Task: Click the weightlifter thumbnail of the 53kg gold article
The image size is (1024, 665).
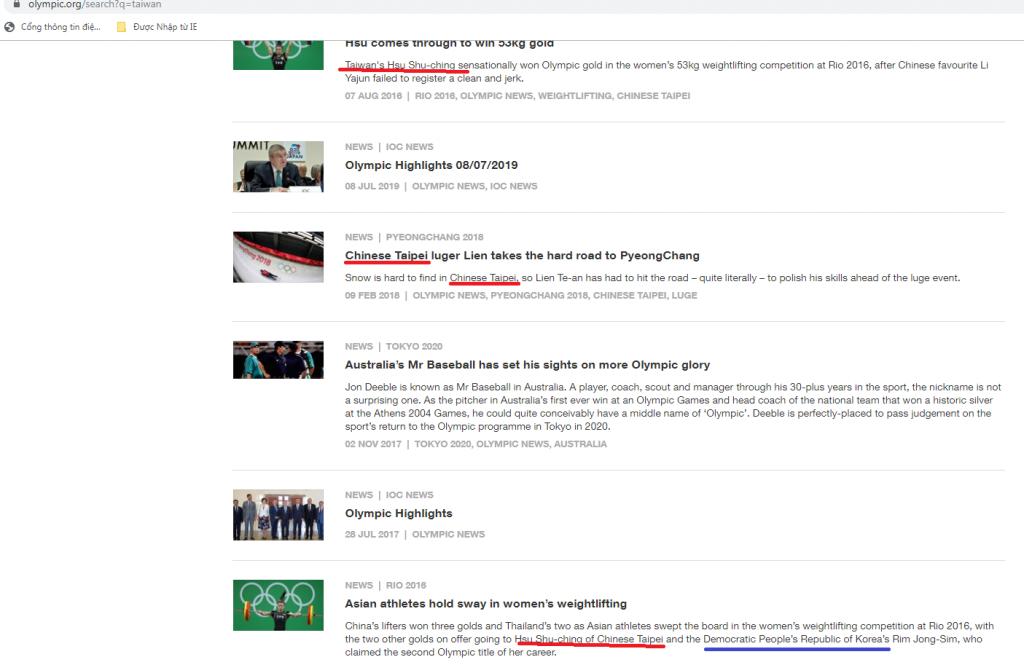Action: [278, 55]
